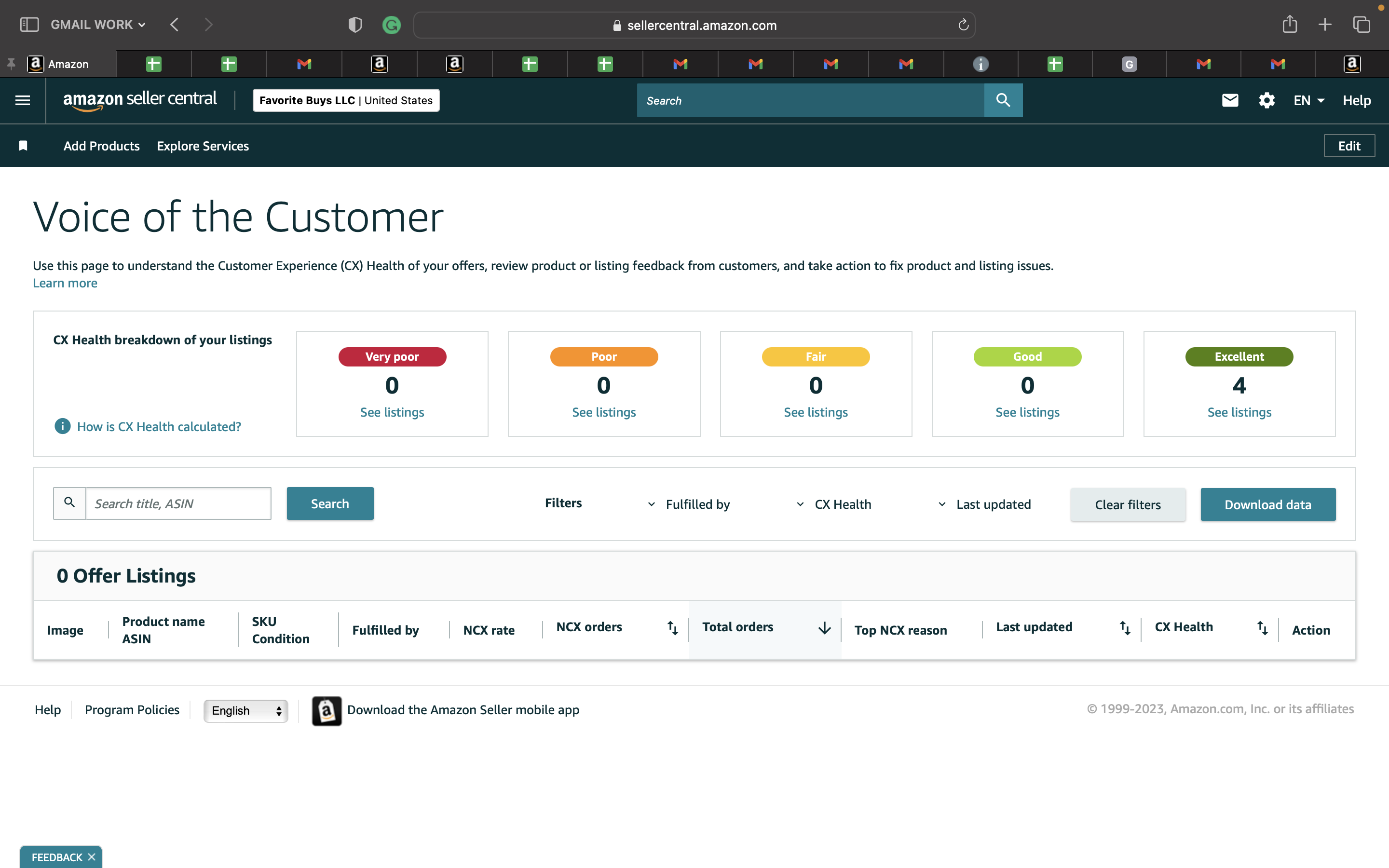This screenshot has width=1389, height=868.
Task: Toggle the Safari sidebar panel
Action: [29, 25]
